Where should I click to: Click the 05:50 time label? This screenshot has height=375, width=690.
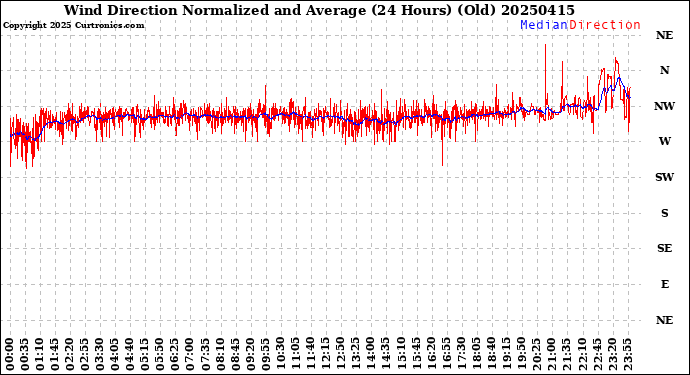pos(161,354)
